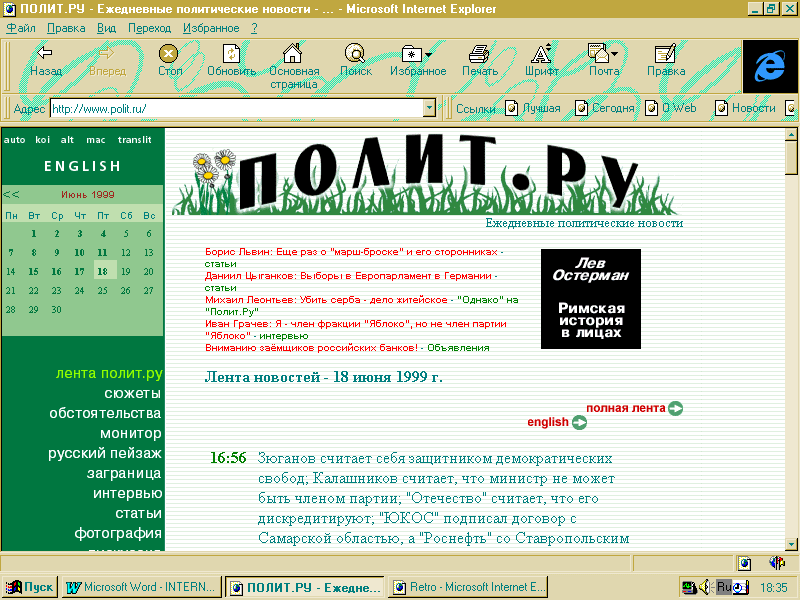Expand the Почта toolbar dropdown arrow
The height and width of the screenshot is (600, 800).
(x=614, y=54)
